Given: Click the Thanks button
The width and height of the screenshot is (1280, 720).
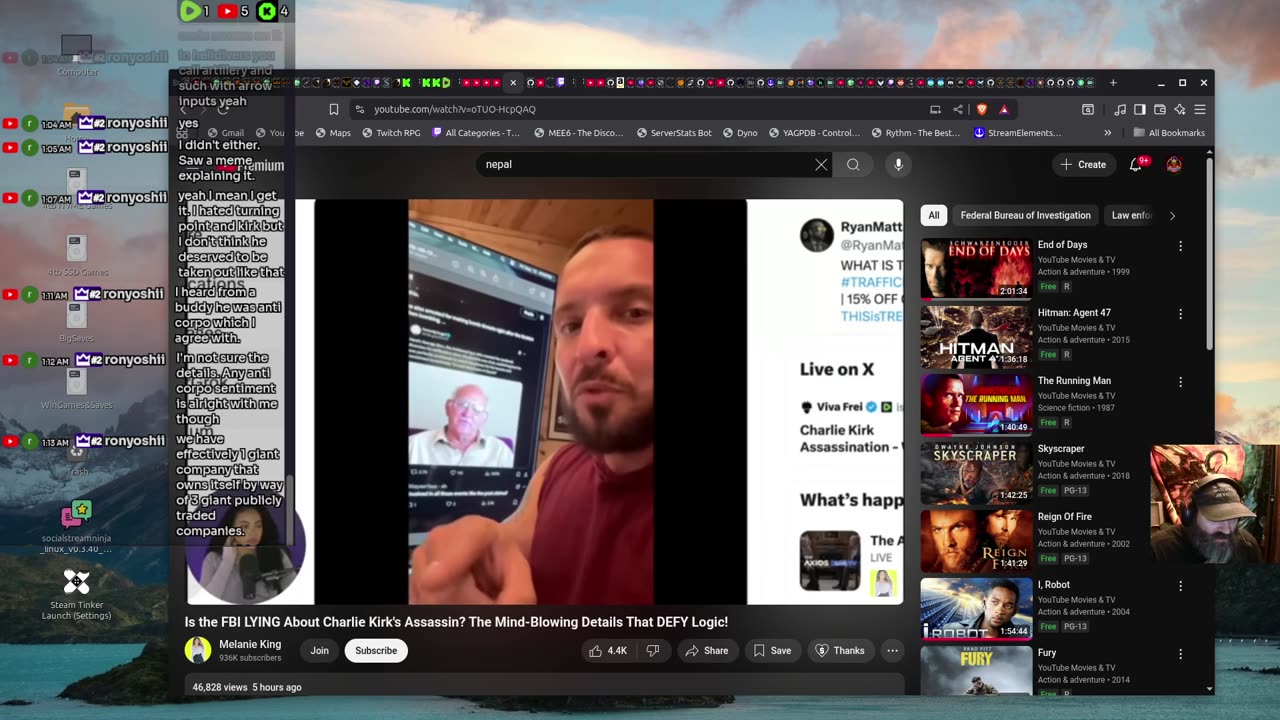Looking at the screenshot, I should (x=840, y=651).
